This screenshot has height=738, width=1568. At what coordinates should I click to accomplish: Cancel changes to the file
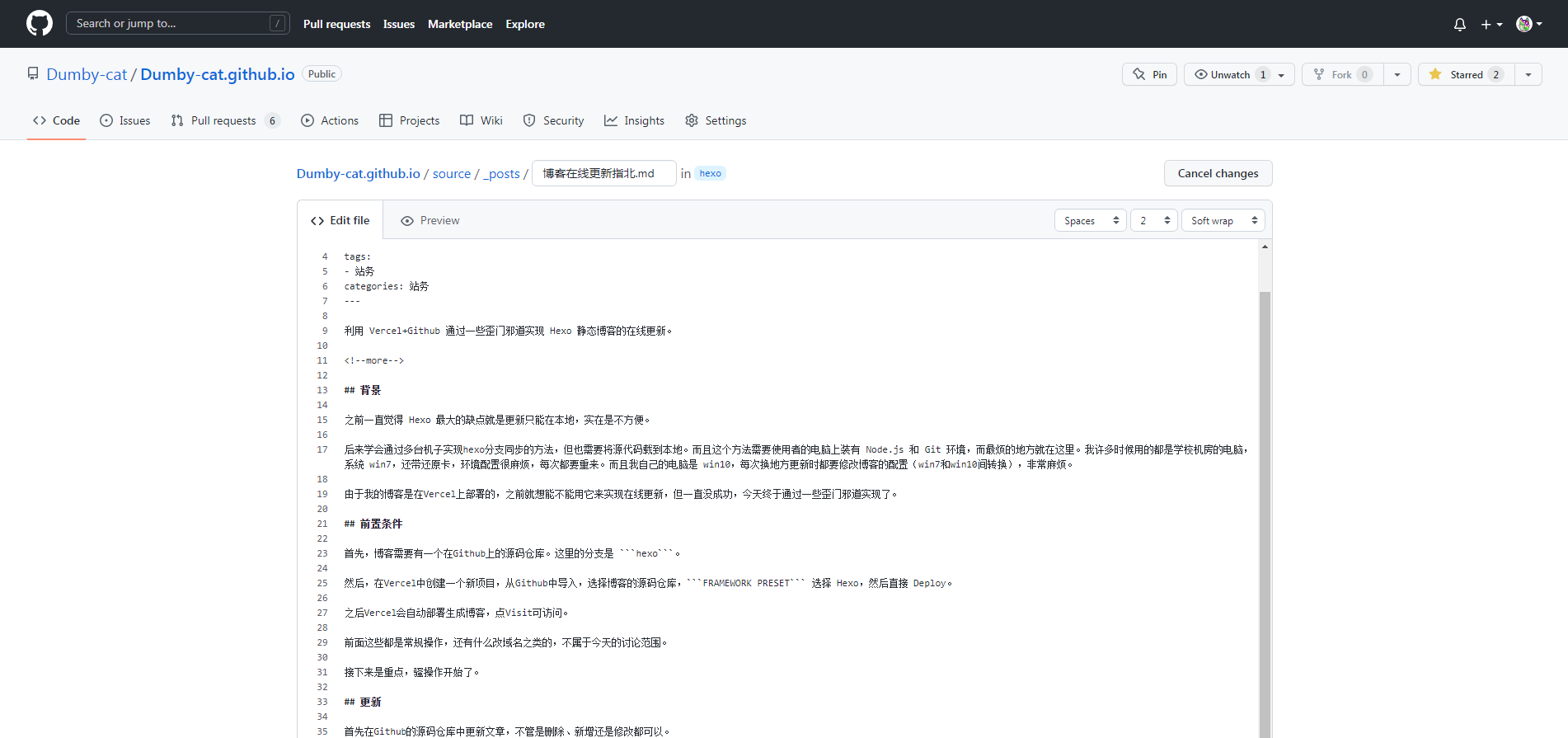coord(1218,173)
